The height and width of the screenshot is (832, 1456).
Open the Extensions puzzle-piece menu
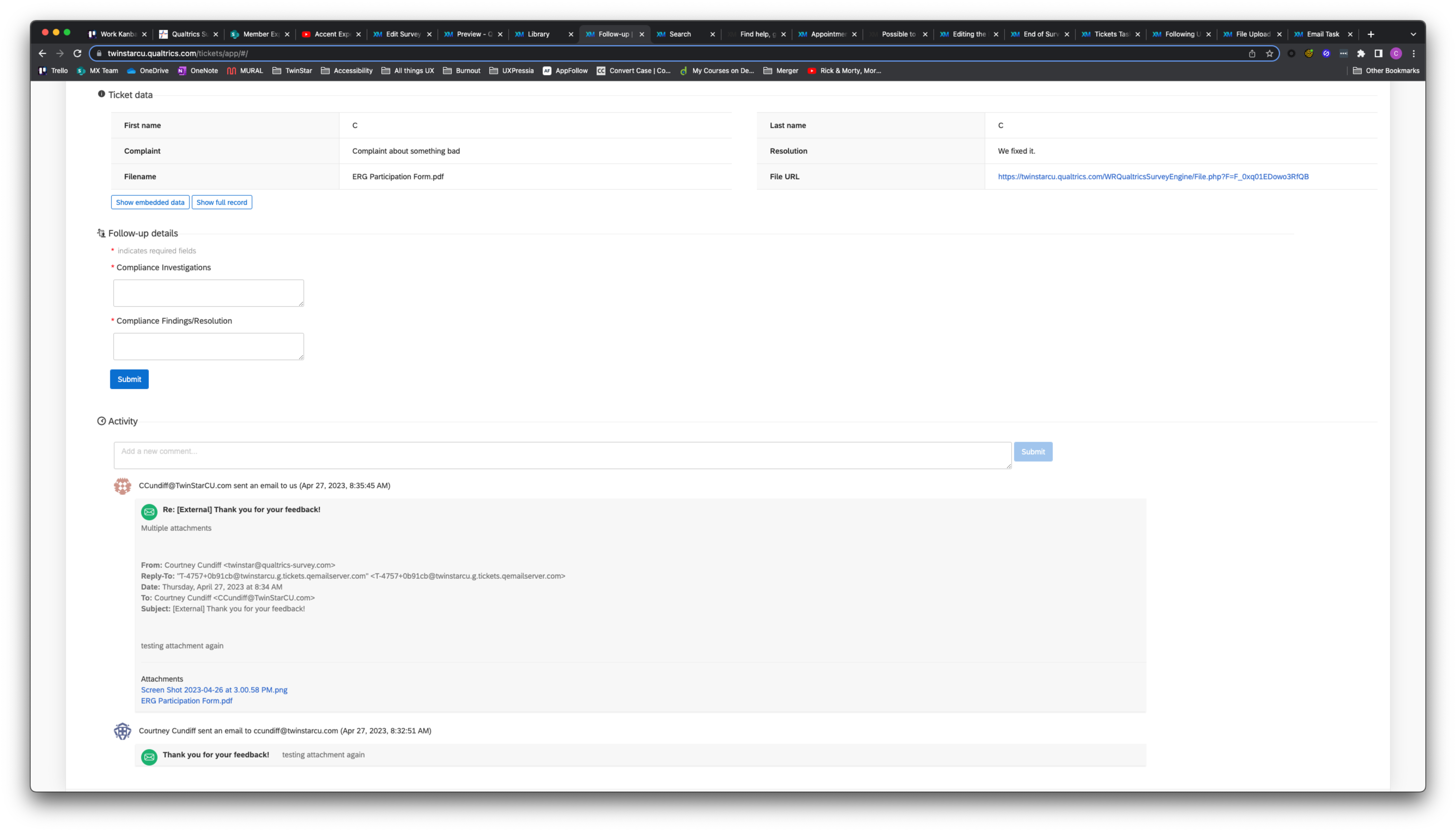(1361, 53)
